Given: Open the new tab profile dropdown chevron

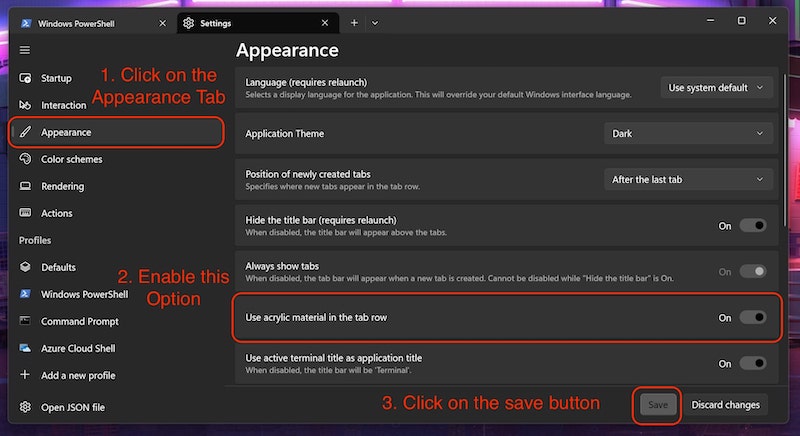Looking at the screenshot, I should (375, 23).
